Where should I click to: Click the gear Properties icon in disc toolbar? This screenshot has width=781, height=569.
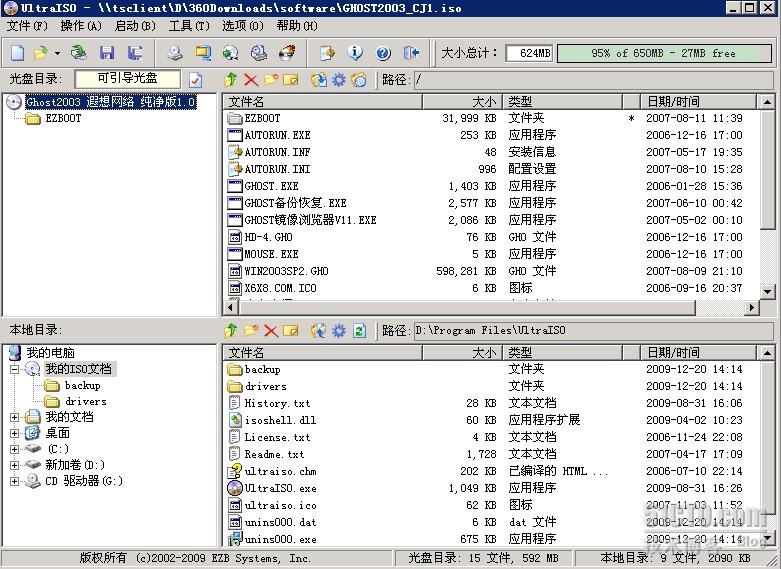tap(339, 80)
